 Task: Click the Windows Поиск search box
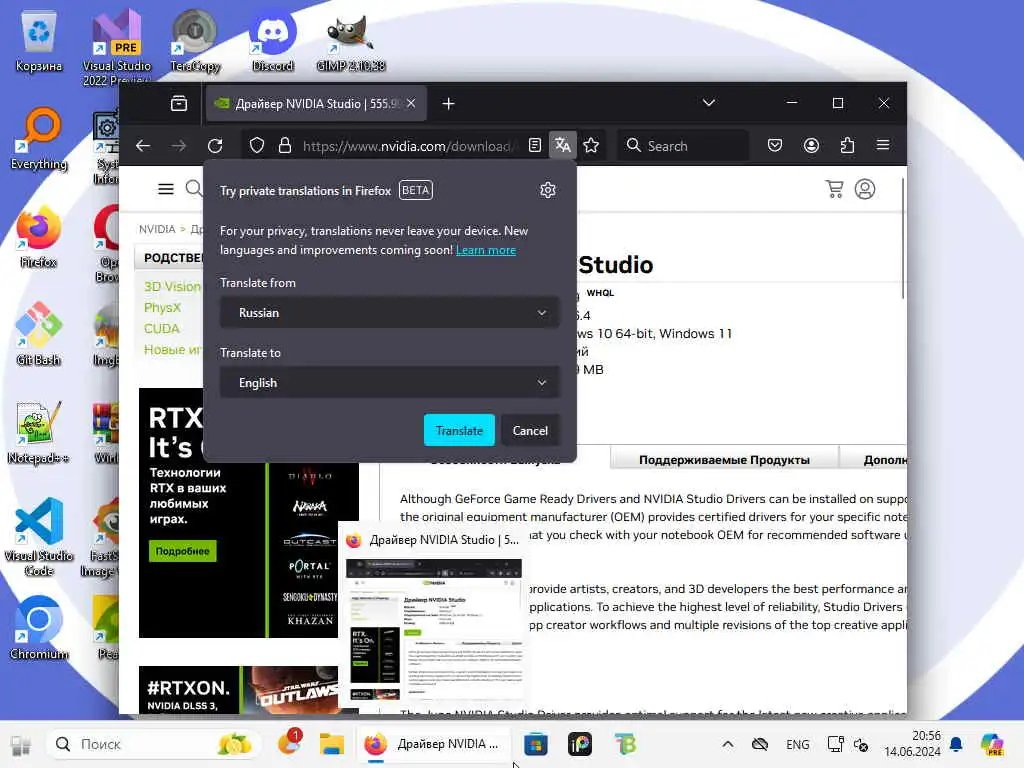coord(154,744)
